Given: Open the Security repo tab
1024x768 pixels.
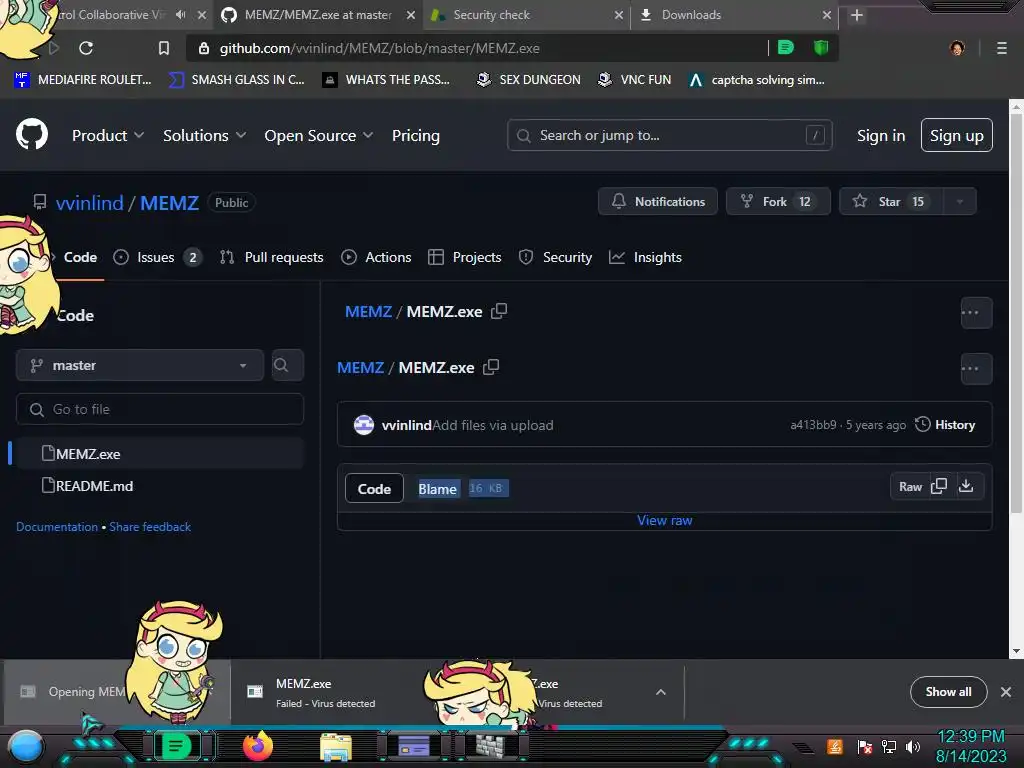Looking at the screenshot, I should [x=555, y=257].
